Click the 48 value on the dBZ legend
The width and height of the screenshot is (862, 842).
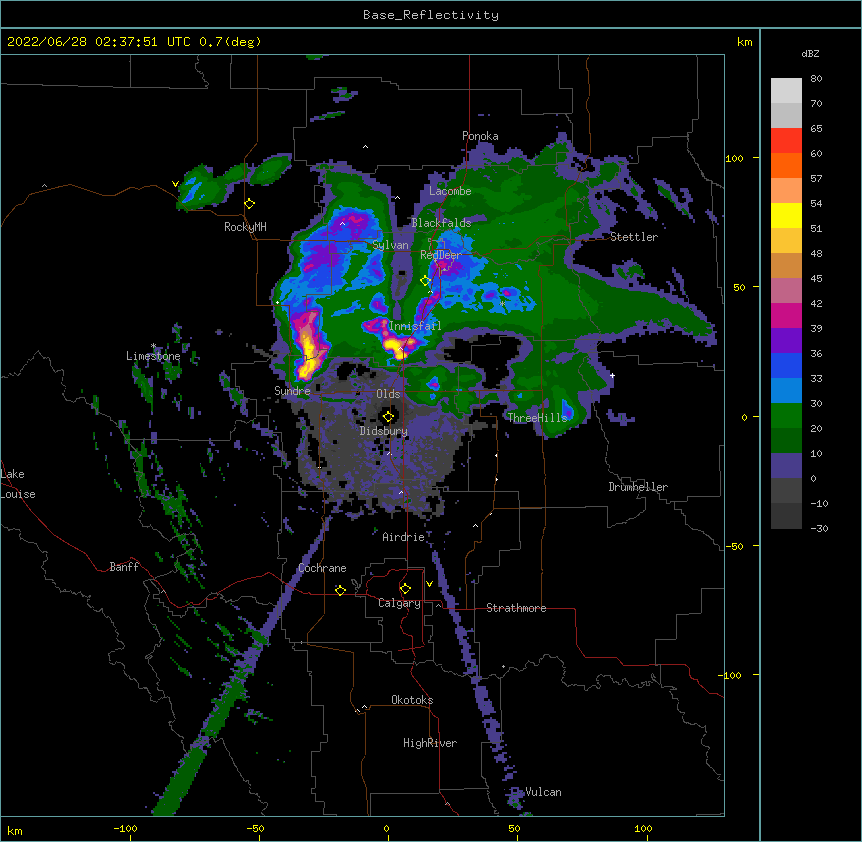pos(816,253)
